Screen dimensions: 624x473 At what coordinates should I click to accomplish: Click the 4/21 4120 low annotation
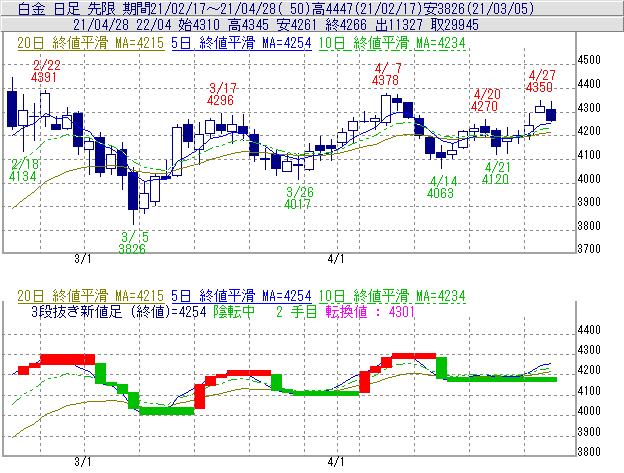(496, 173)
